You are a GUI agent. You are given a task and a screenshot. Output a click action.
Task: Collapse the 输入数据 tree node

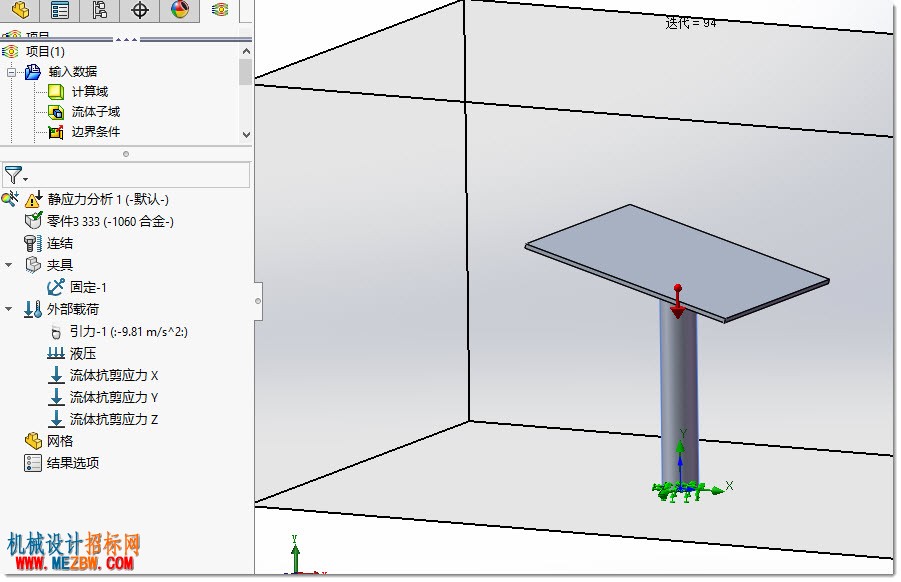coord(11,72)
